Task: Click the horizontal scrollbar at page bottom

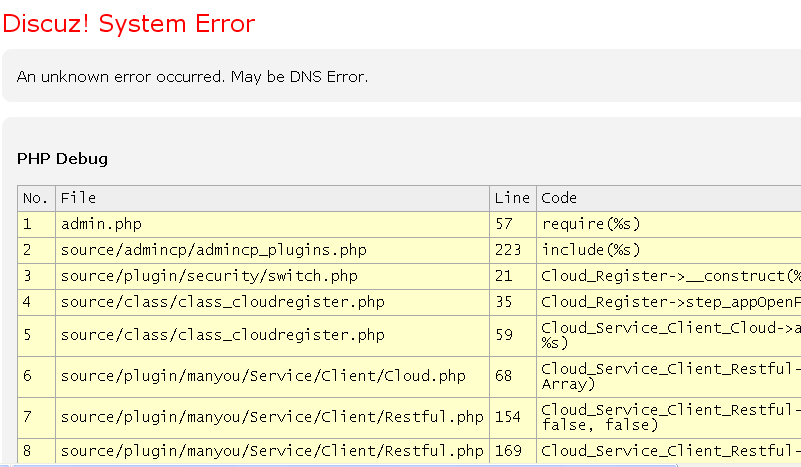Action: tap(345, 465)
